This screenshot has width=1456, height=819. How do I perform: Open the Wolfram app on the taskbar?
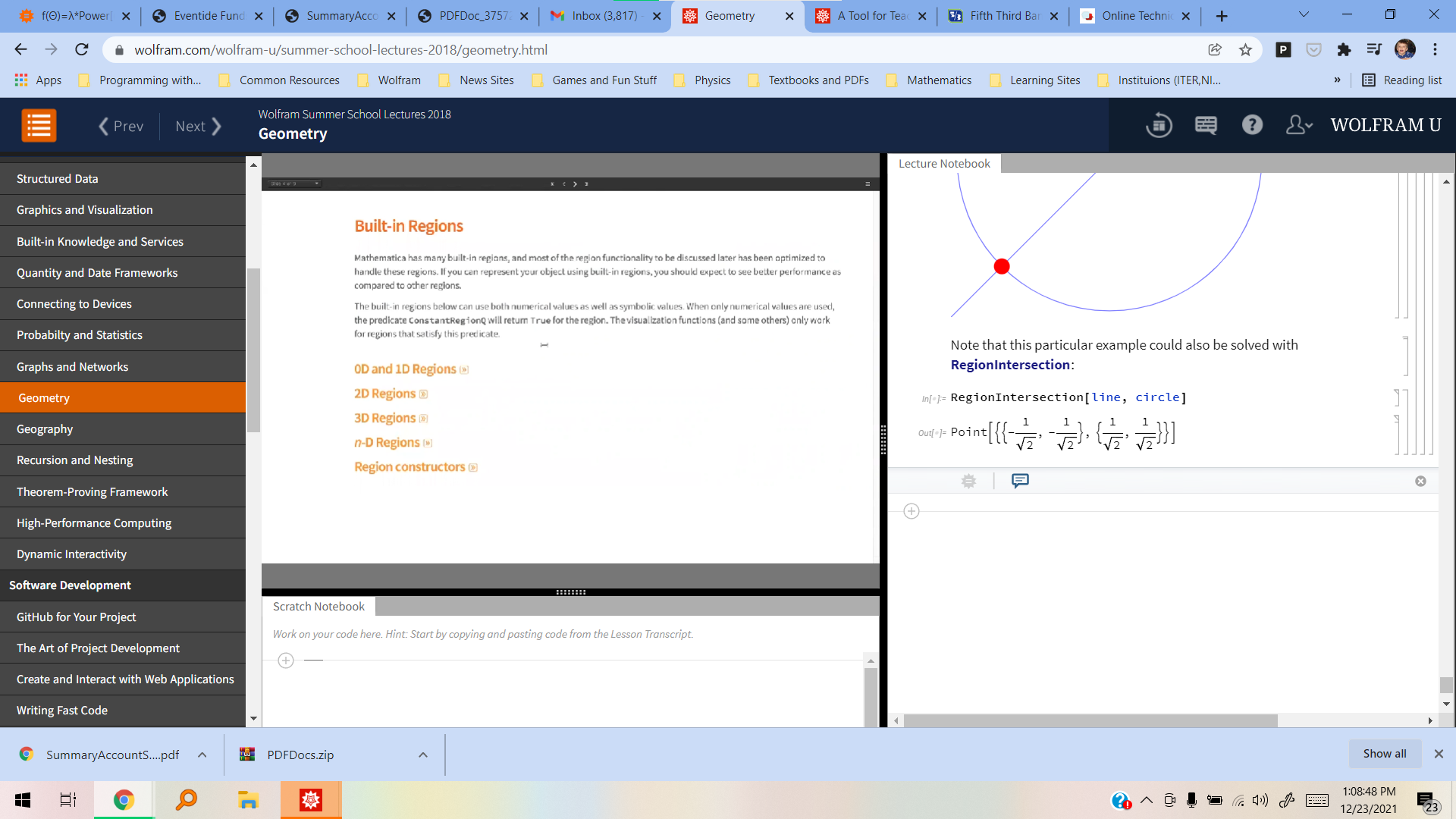pyautogui.click(x=311, y=800)
